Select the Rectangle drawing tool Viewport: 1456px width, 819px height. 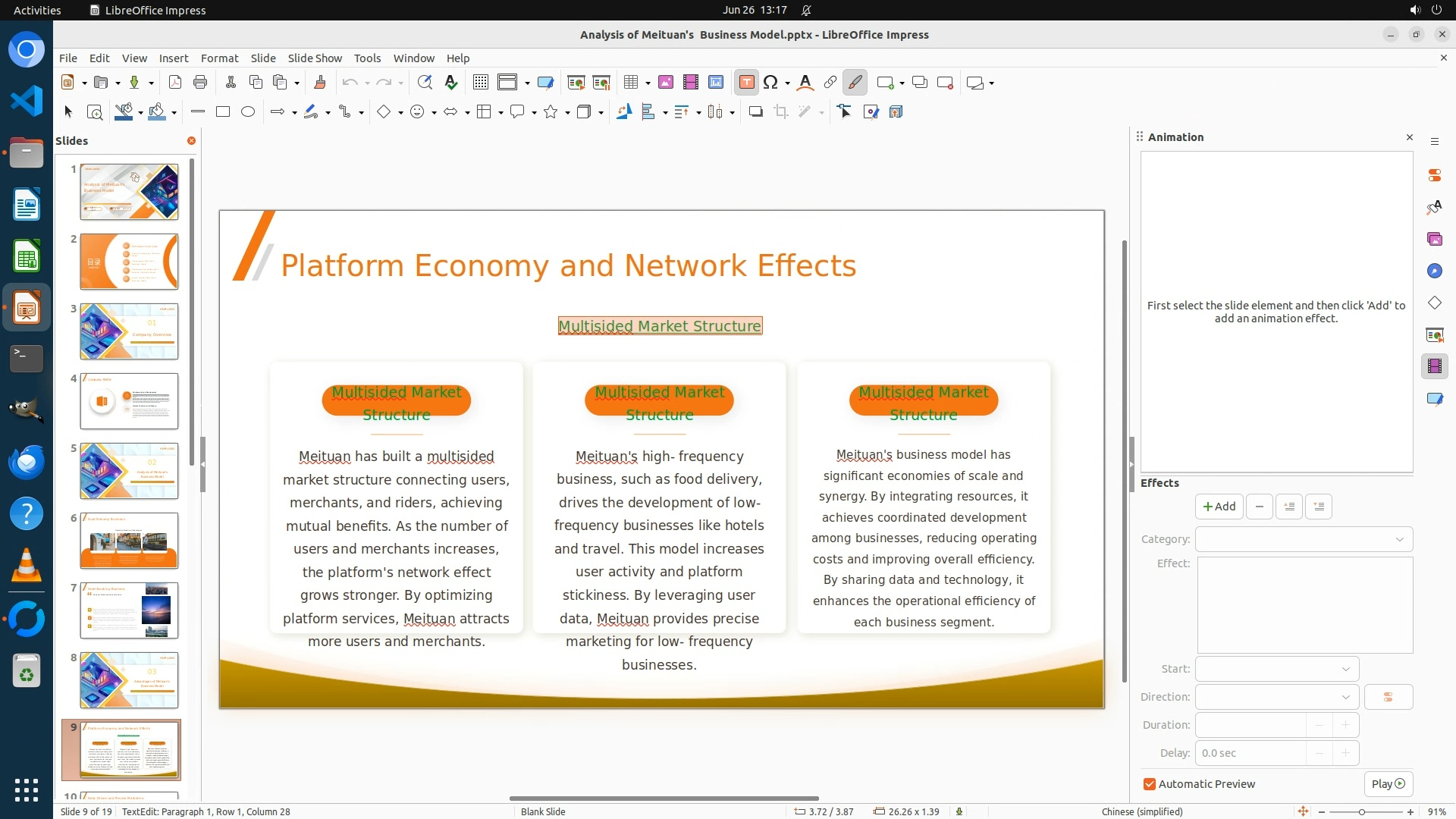tap(223, 112)
